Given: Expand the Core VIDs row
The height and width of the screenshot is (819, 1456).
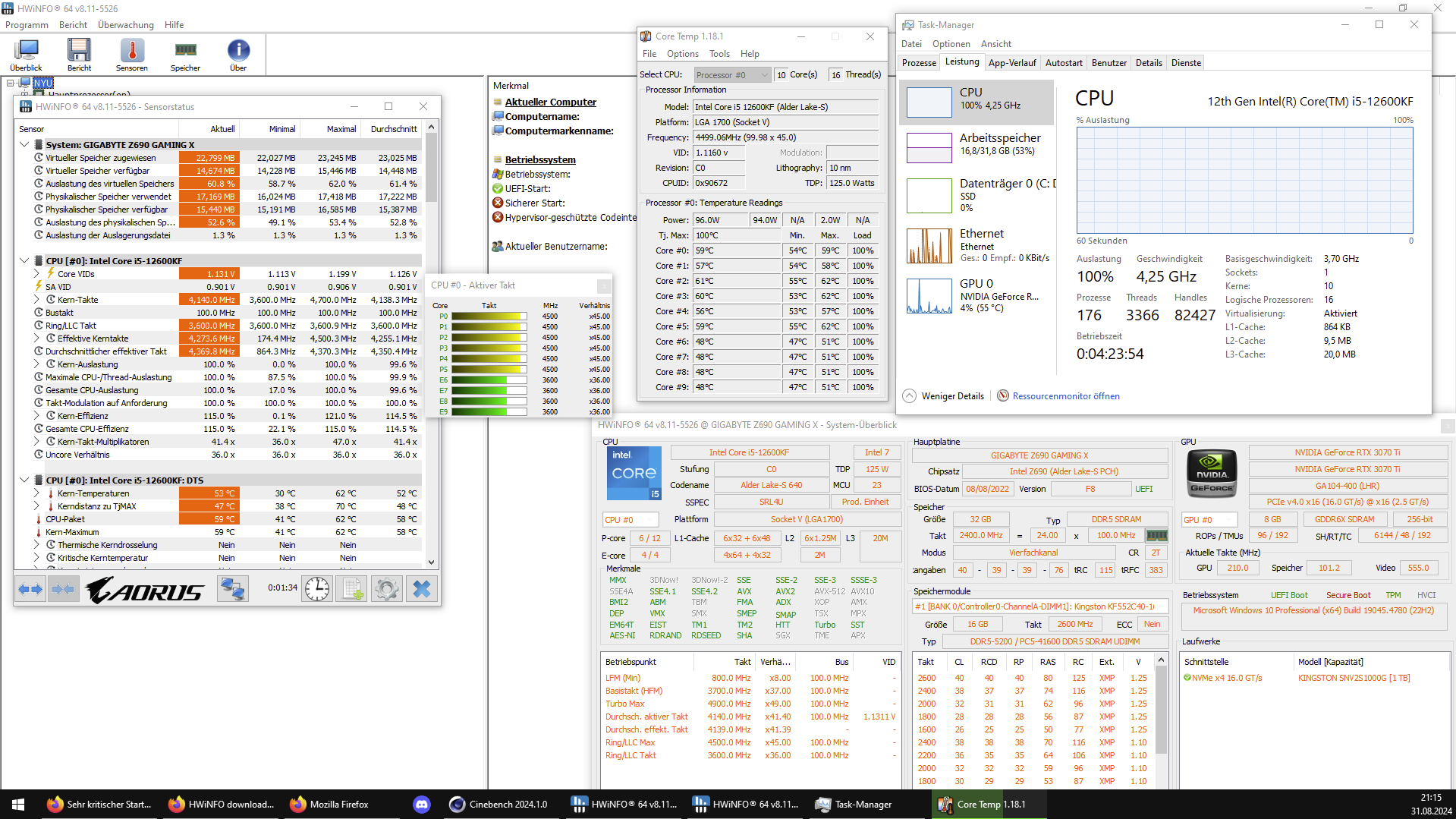Looking at the screenshot, I should coord(36,273).
